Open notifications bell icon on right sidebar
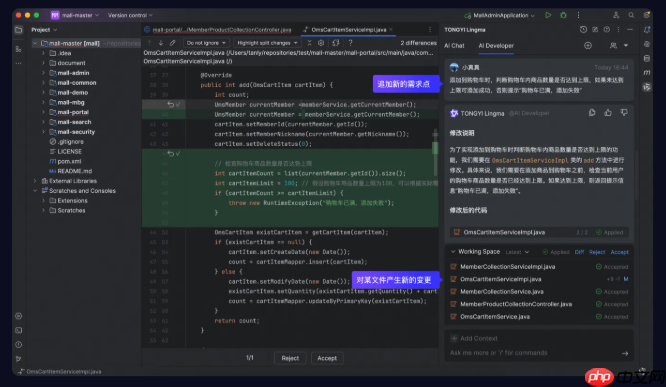The width and height of the screenshot is (666, 387). [647, 30]
